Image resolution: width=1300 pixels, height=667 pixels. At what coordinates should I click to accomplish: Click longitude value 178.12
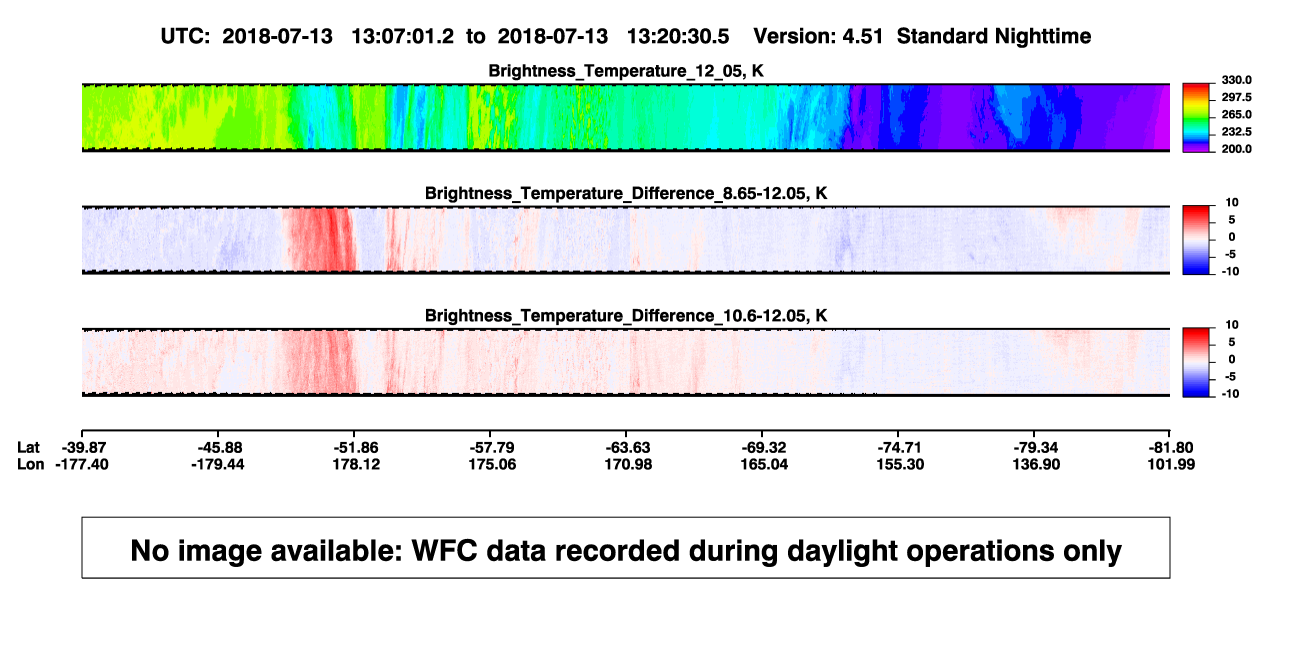point(354,464)
